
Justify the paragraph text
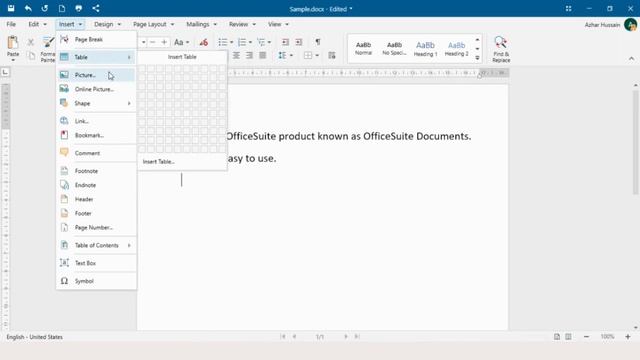pyautogui.click(x=263, y=56)
